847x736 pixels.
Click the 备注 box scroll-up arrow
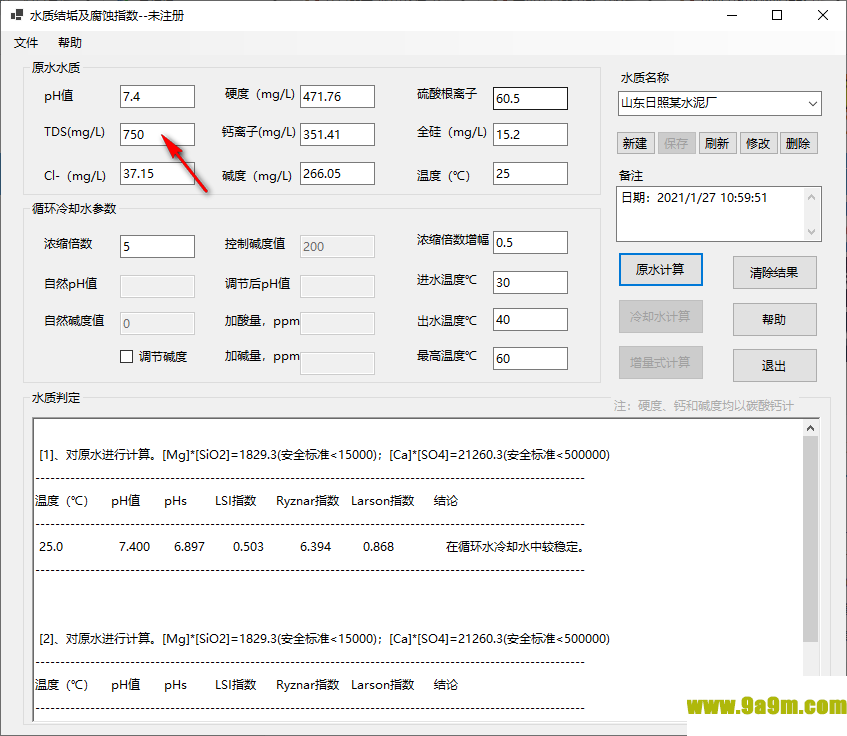pyautogui.click(x=811, y=197)
